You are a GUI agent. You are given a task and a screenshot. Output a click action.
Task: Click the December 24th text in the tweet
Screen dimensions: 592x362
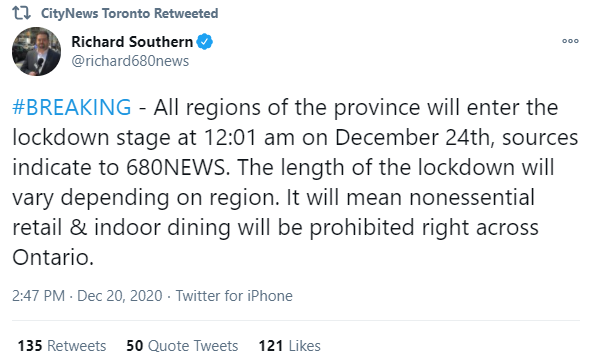coord(415,137)
